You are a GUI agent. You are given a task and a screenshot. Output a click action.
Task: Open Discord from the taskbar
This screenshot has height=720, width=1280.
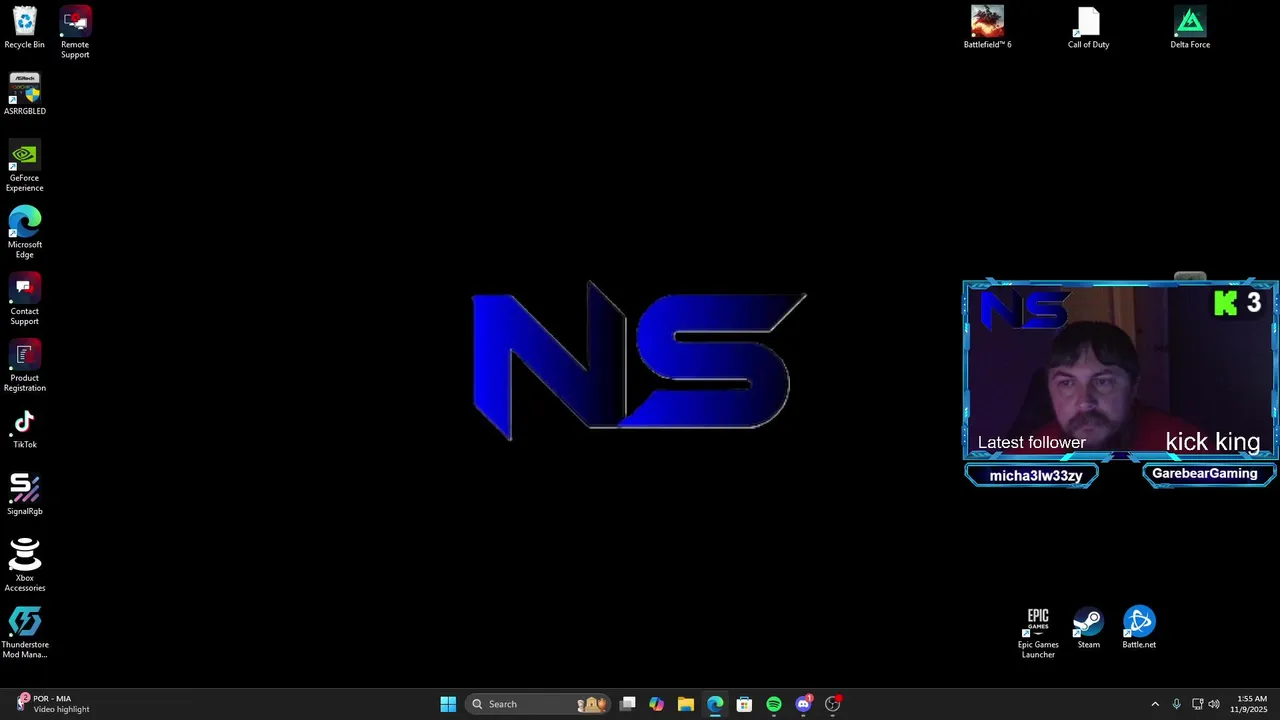pyautogui.click(x=803, y=704)
